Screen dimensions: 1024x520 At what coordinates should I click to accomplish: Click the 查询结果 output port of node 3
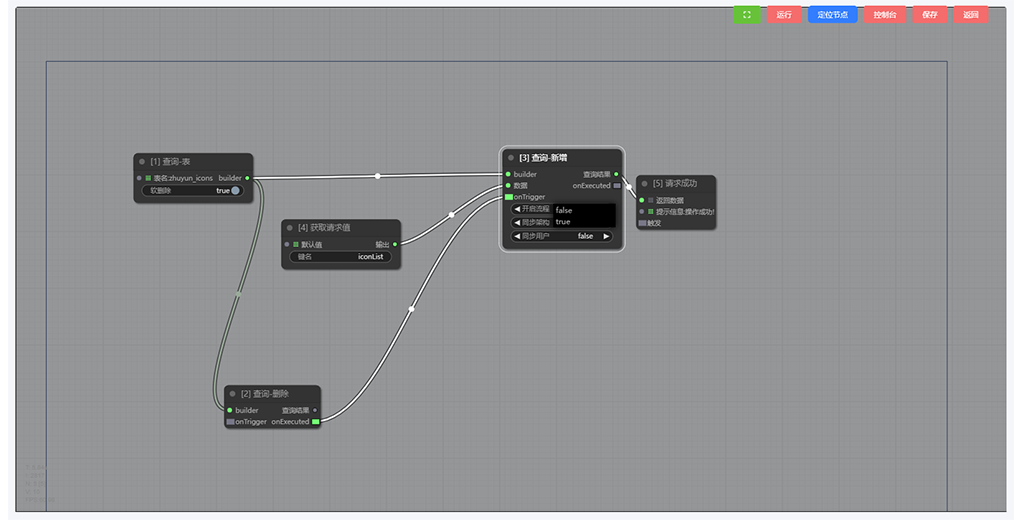click(x=616, y=174)
